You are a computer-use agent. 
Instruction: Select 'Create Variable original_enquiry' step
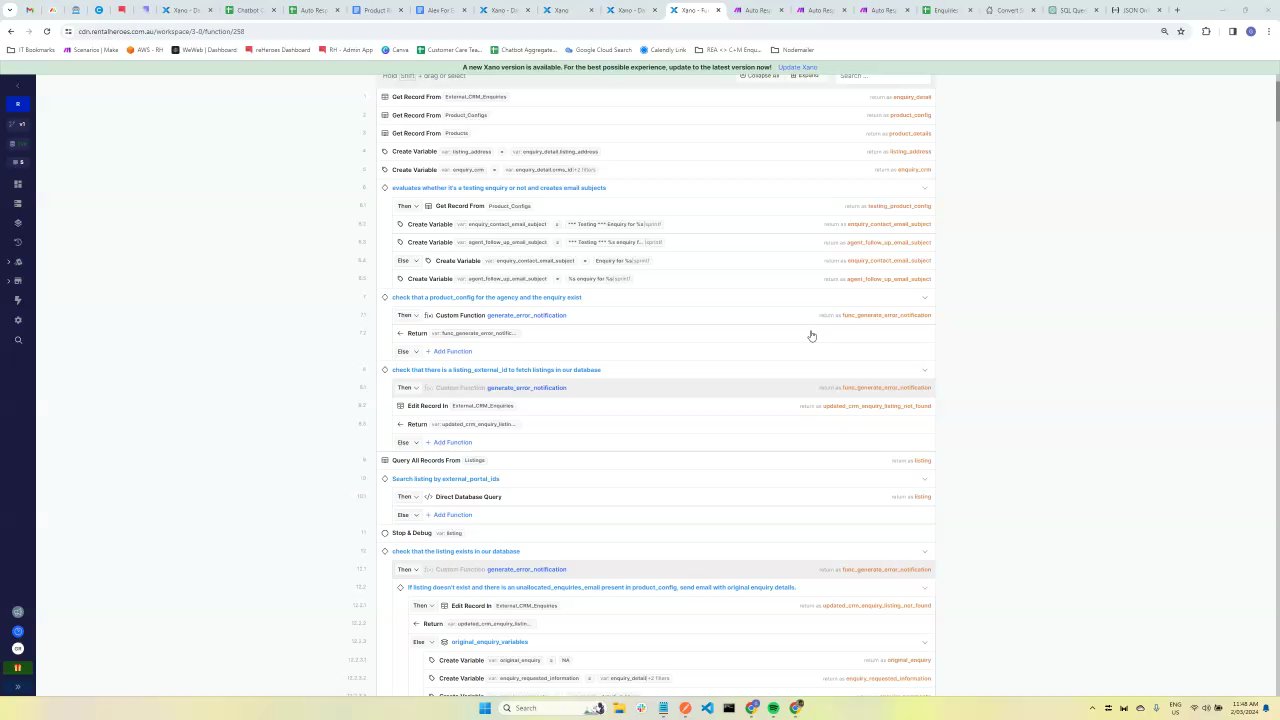click(679, 660)
